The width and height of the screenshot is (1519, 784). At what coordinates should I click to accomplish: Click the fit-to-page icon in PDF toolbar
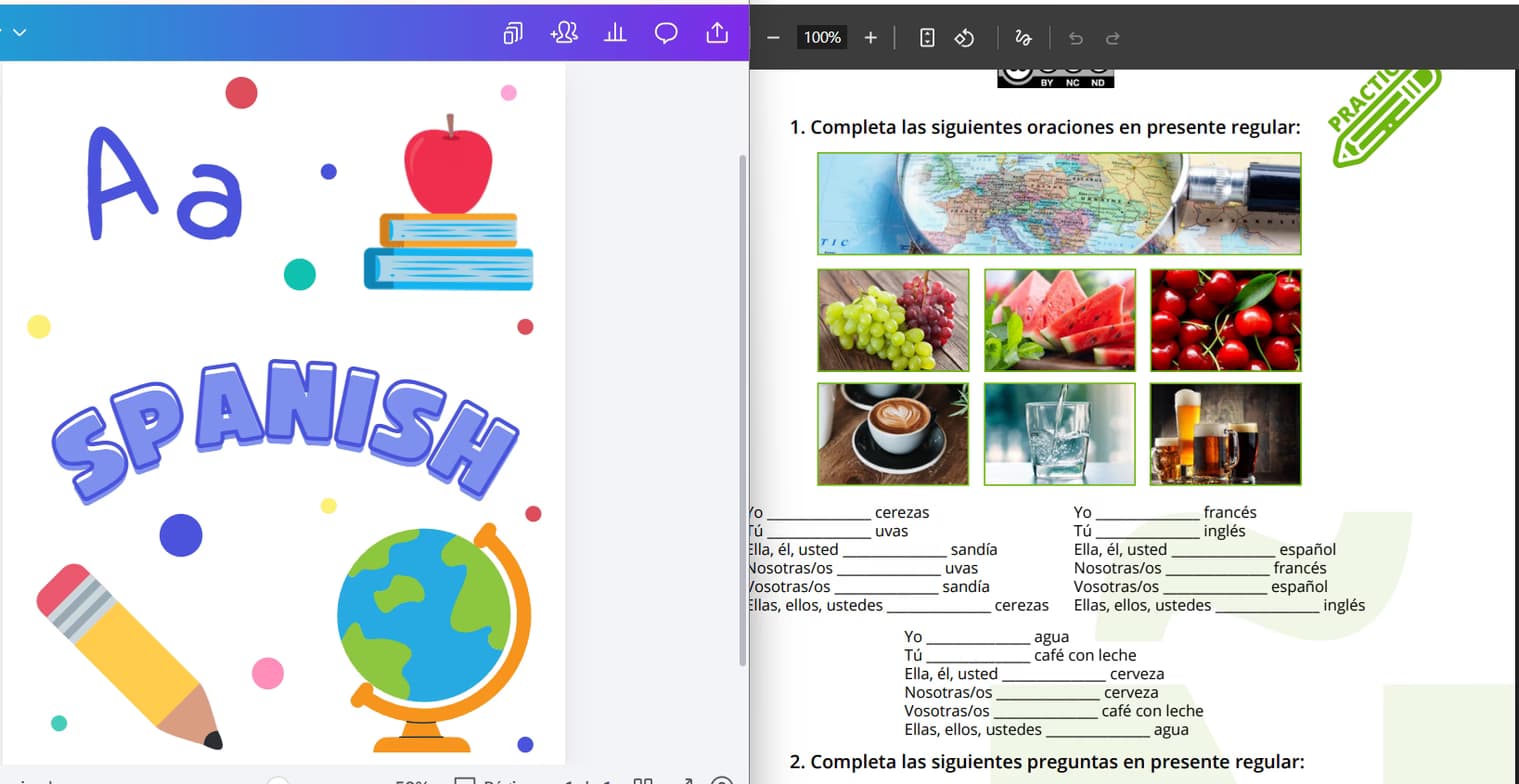[x=926, y=37]
